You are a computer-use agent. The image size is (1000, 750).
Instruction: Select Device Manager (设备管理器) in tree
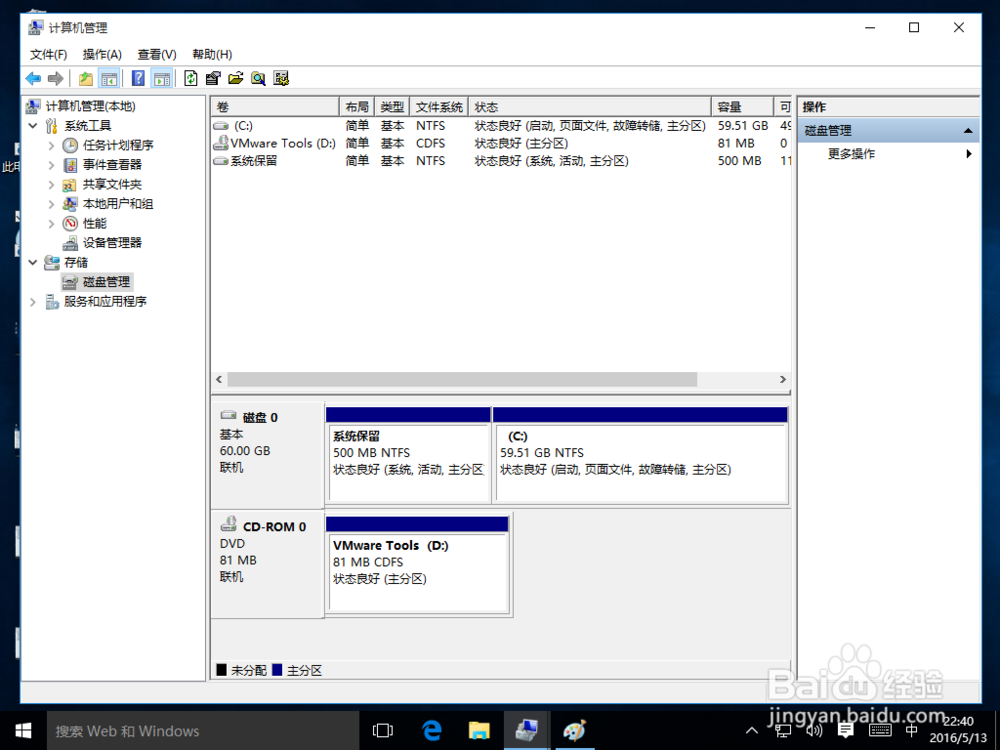[x=102, y=243]
